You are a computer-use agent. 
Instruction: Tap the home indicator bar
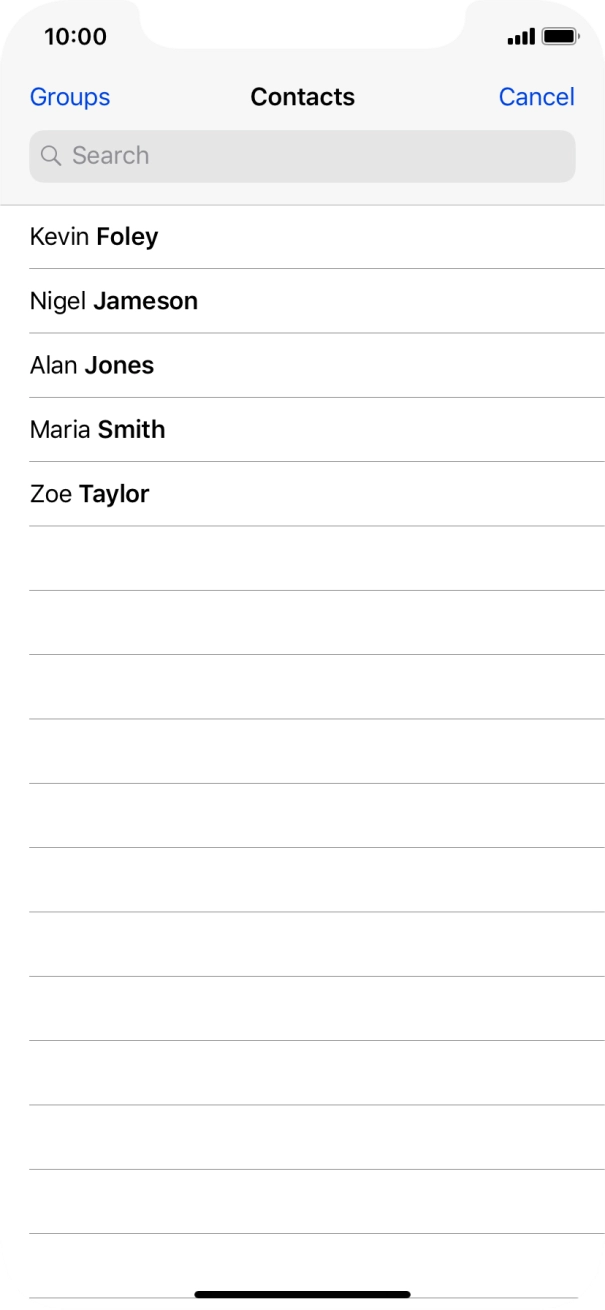tap(302, 1294)
